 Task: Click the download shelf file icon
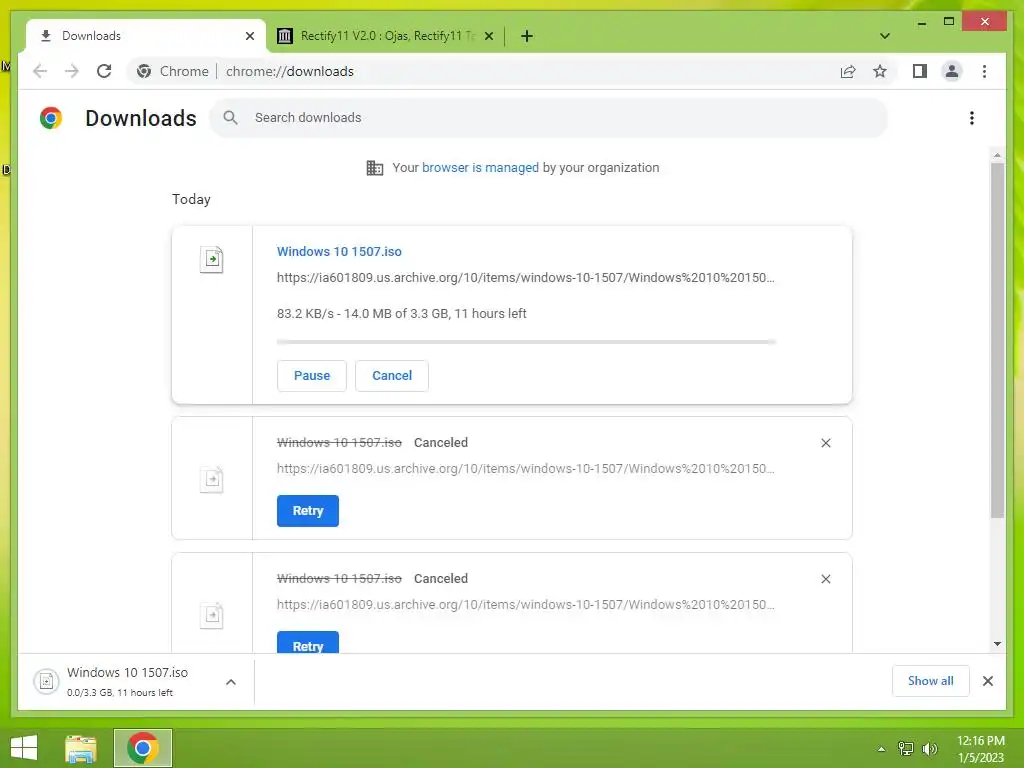pyautogui.click(x=46, y=682)
